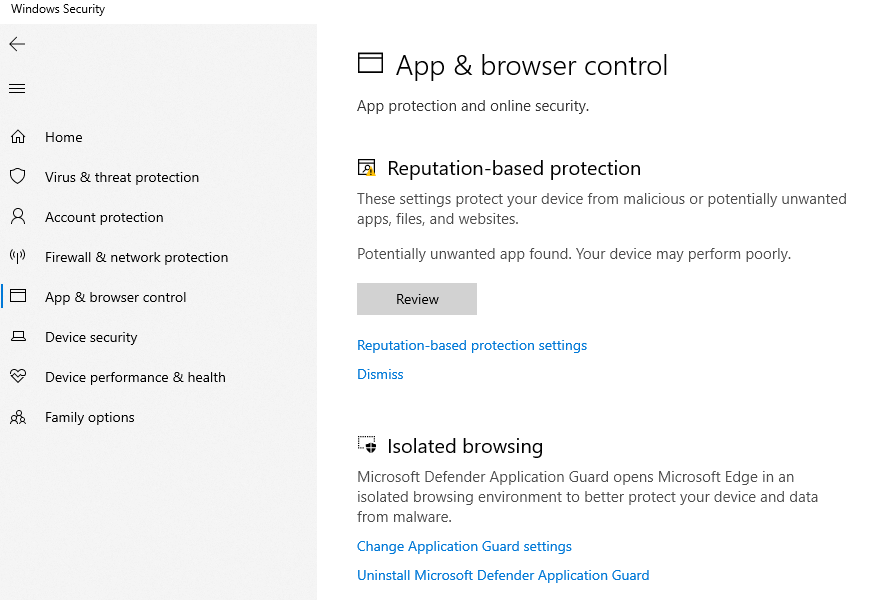Click the App & browser control page title
This screenshot has width=872, height=600.
(x=531, y=66)
